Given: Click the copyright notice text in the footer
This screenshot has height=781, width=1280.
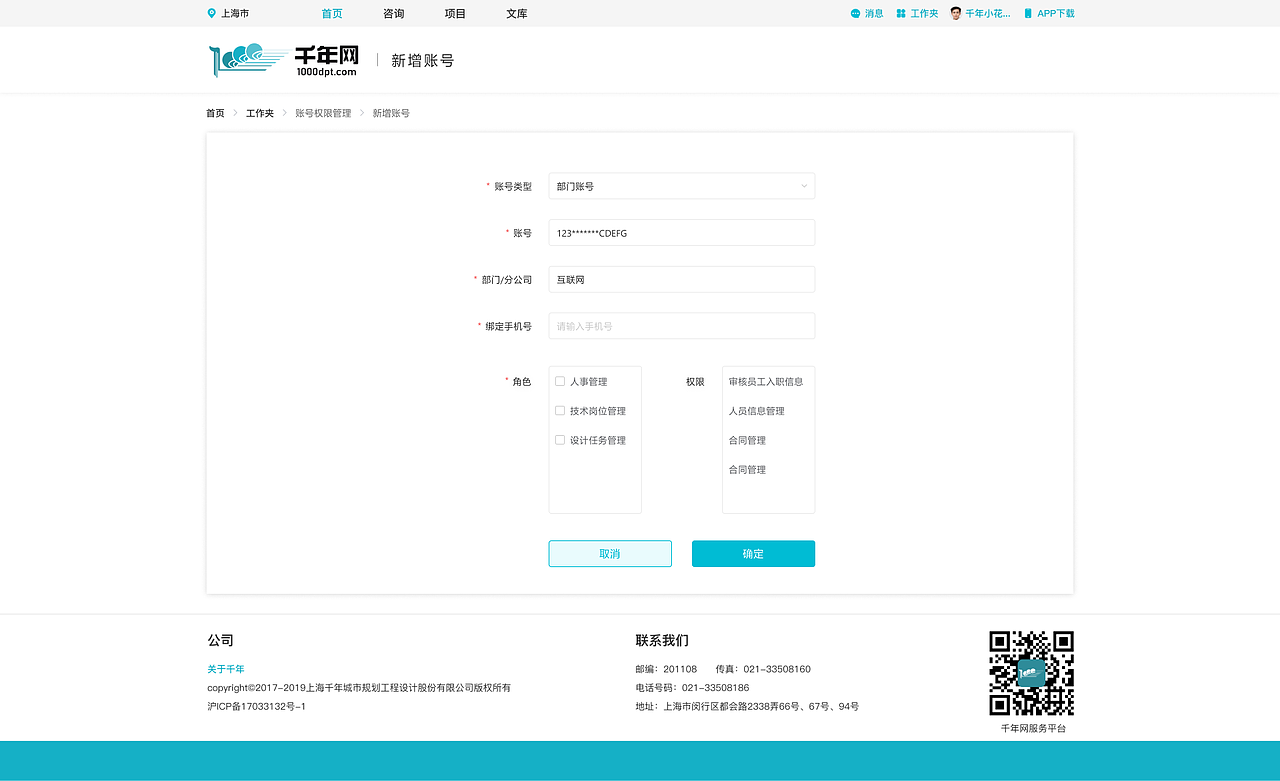Looking at the screenshot, I should [359, 688].
